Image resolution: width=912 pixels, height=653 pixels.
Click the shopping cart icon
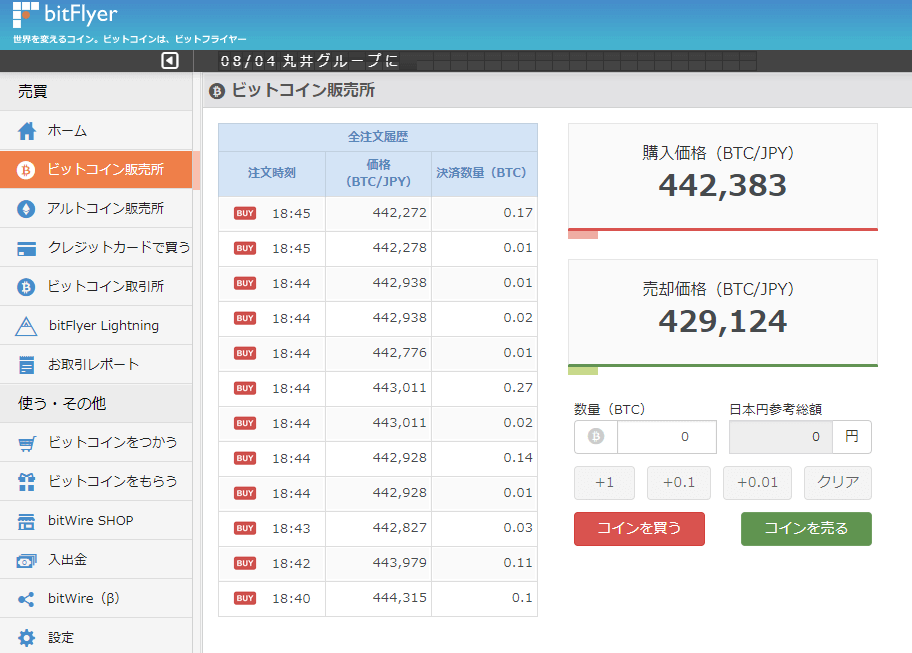[26, 443]
